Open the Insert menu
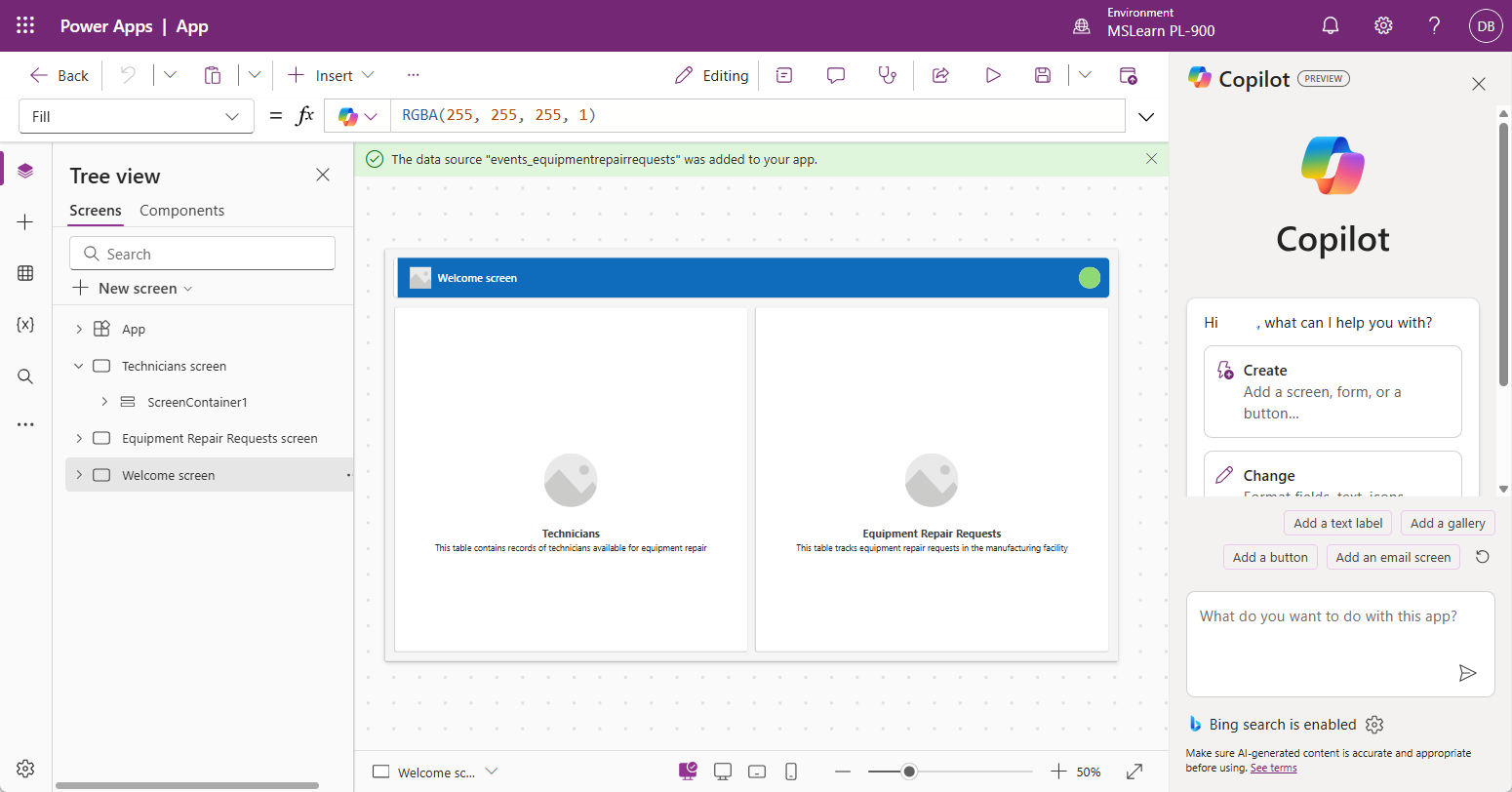 point(332,75)
